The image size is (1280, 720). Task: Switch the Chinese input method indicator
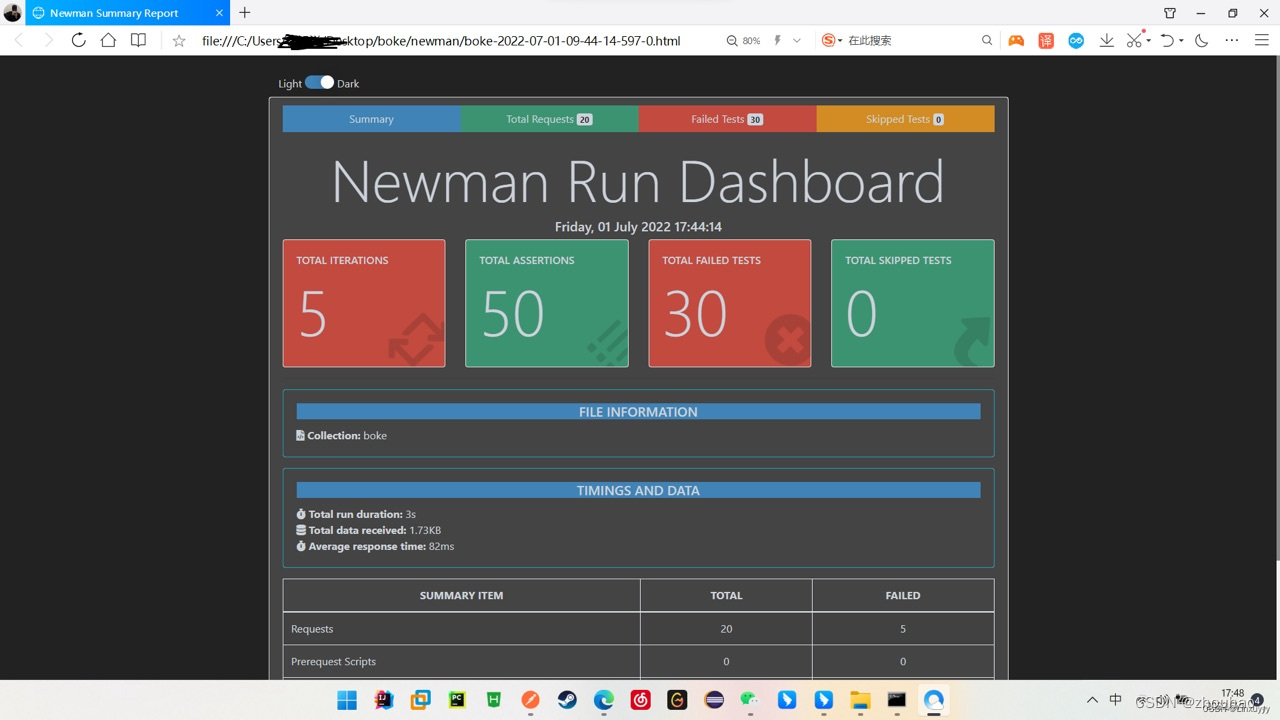pos(1116,700)
